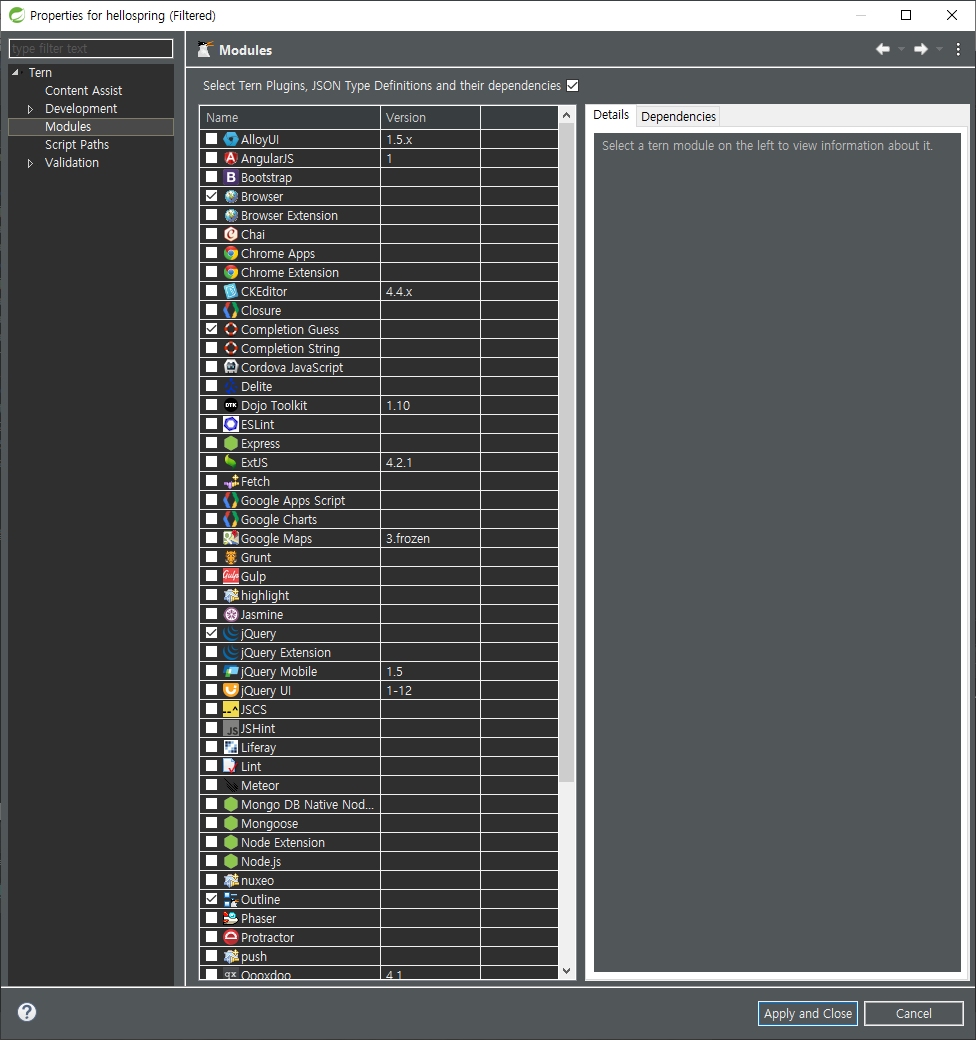Click the Jasmine icon
Viewport: 976px width, 1040px height.
click(231, 614)
